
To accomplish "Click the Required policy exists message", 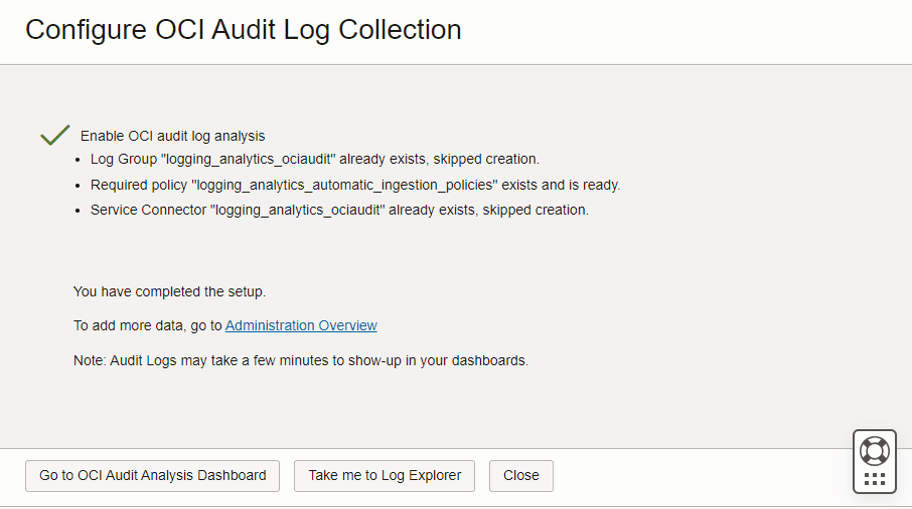I will (355, 185).
